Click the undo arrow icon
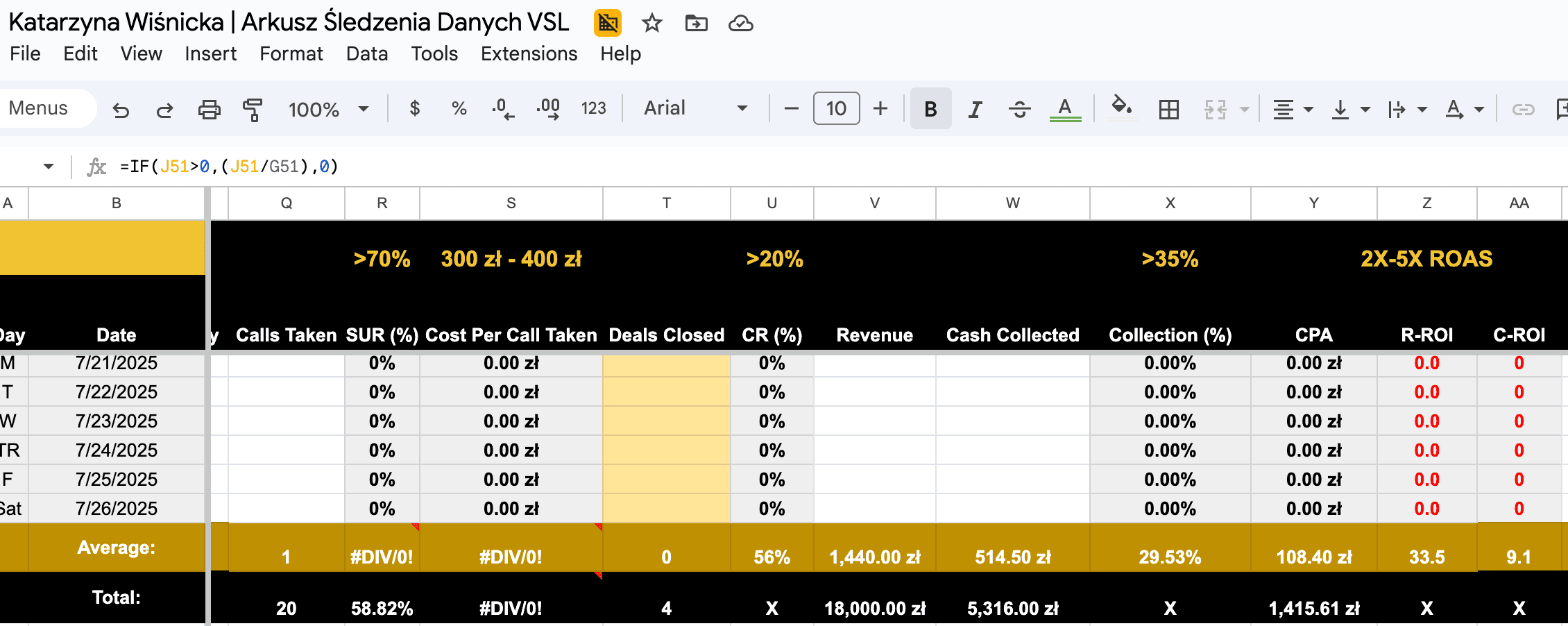This screenshot has width=1568, height=626. coord(121,110)
